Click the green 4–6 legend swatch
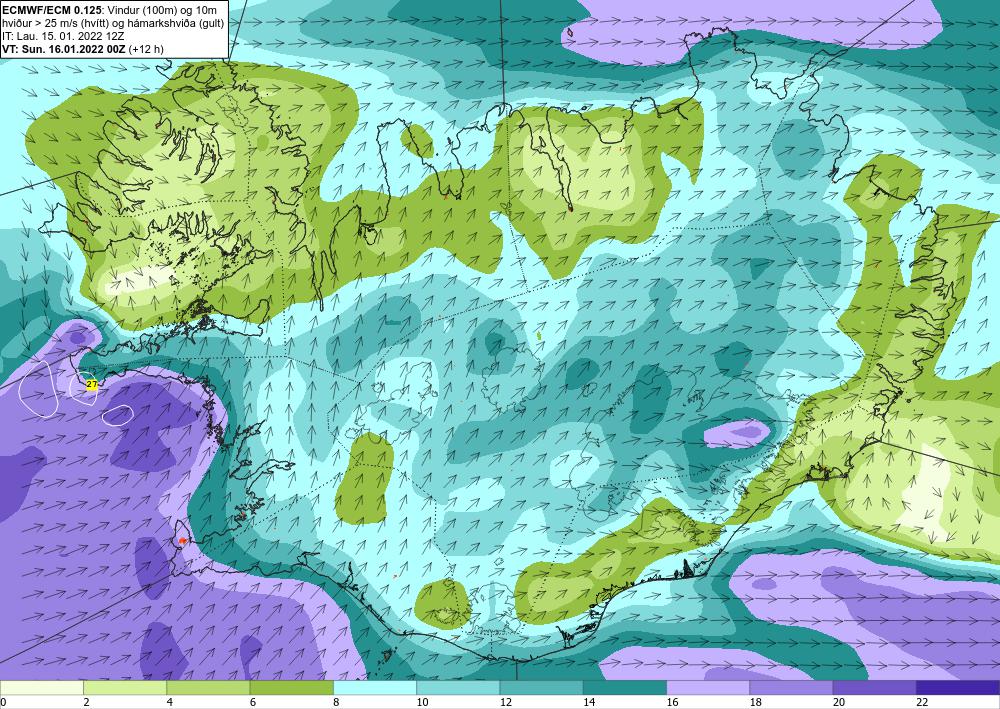The width and height of the screenshot is (1000, 709). [208, 688]
